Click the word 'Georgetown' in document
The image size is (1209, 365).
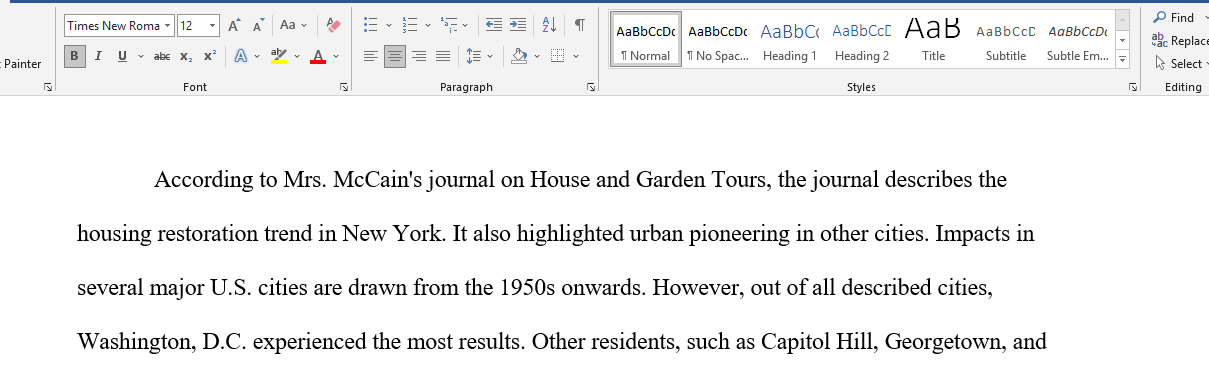pyautogui.click(x=943, y=343)
